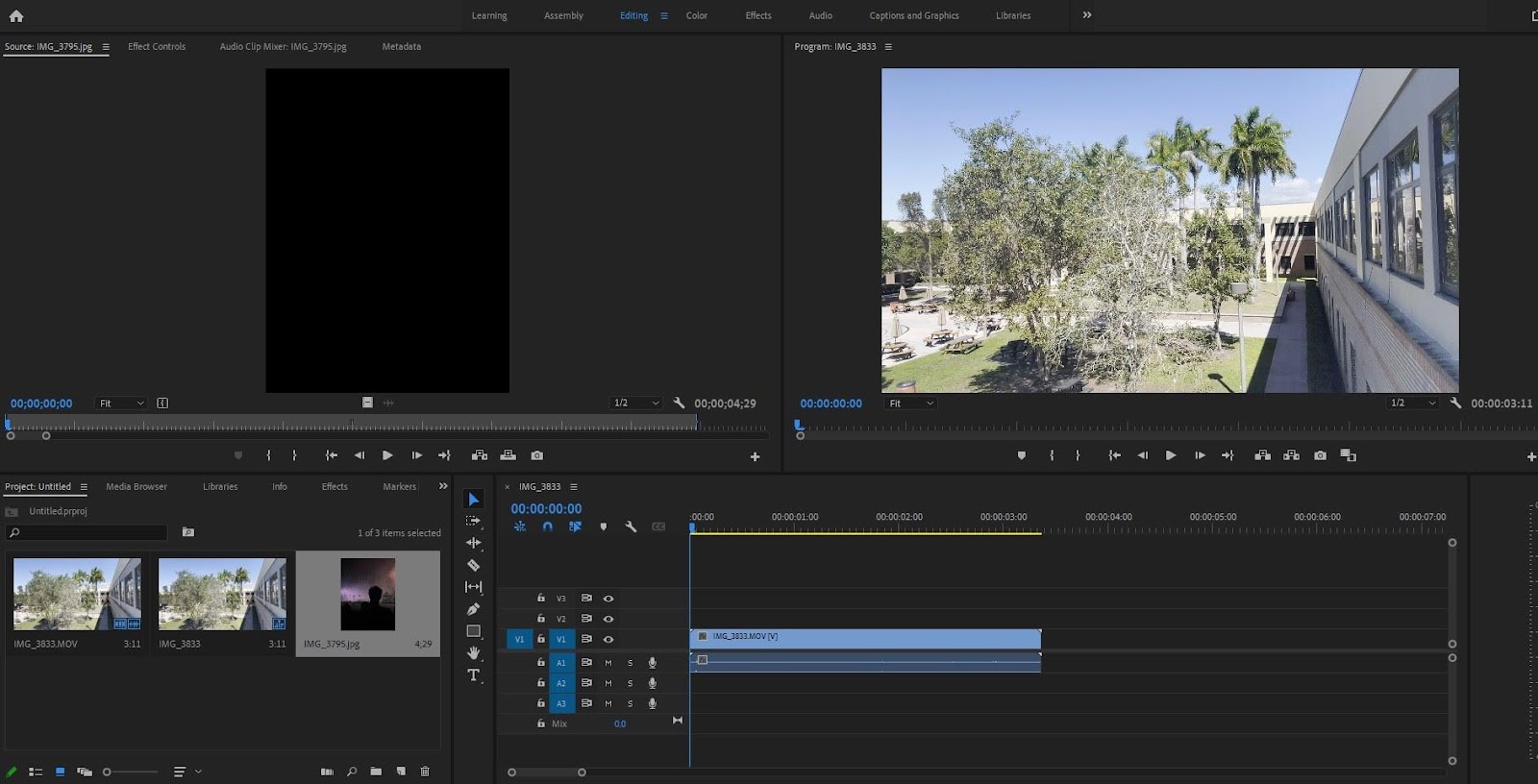Expand Project panel tabs overflow chevron

[x=443, y=486]
